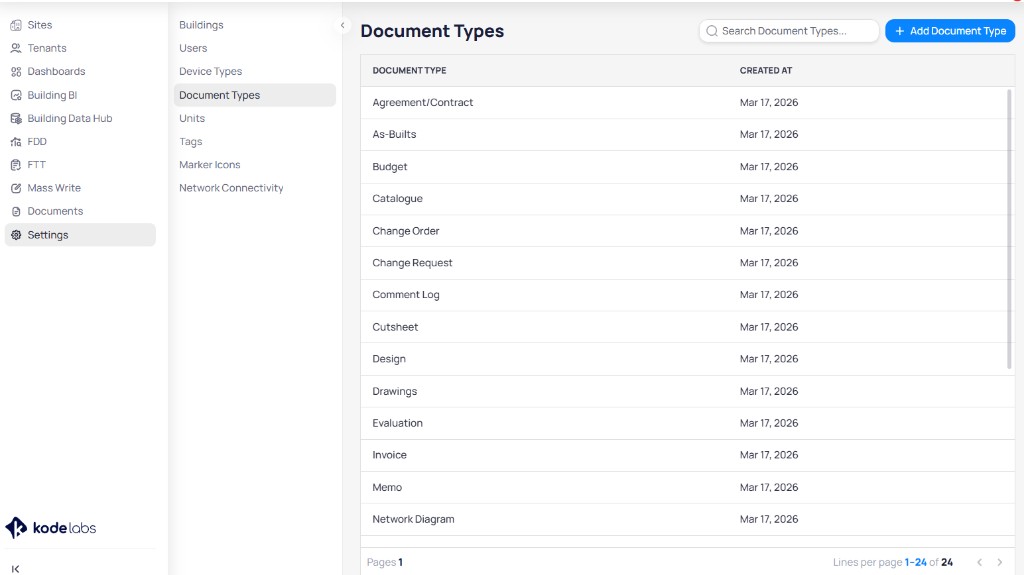Click the Mar 17, 2026 date for Budget

tap(769, 167)
